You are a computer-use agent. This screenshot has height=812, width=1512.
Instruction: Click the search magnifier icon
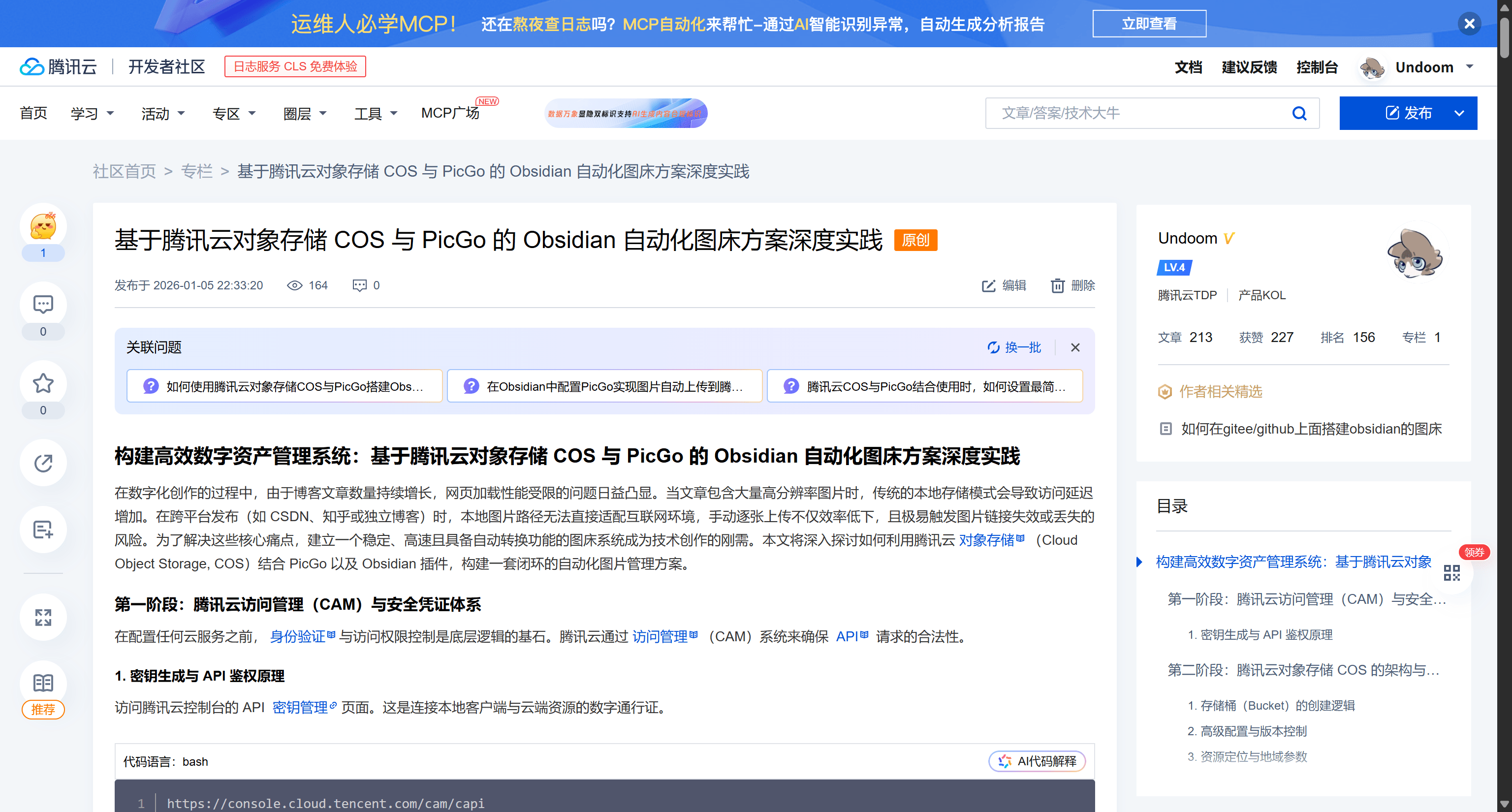pos(1299,113)
